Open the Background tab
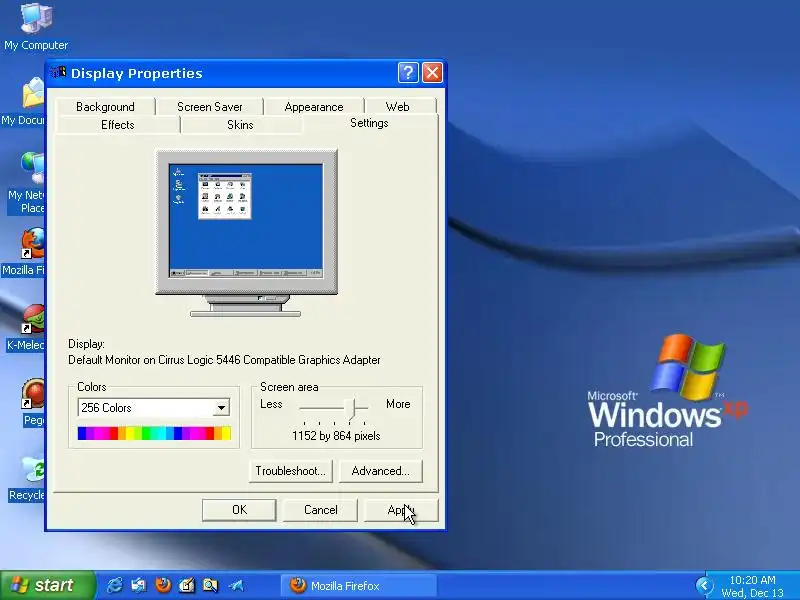The width and height of the screenshot is (800, 600). pos(106,107)
